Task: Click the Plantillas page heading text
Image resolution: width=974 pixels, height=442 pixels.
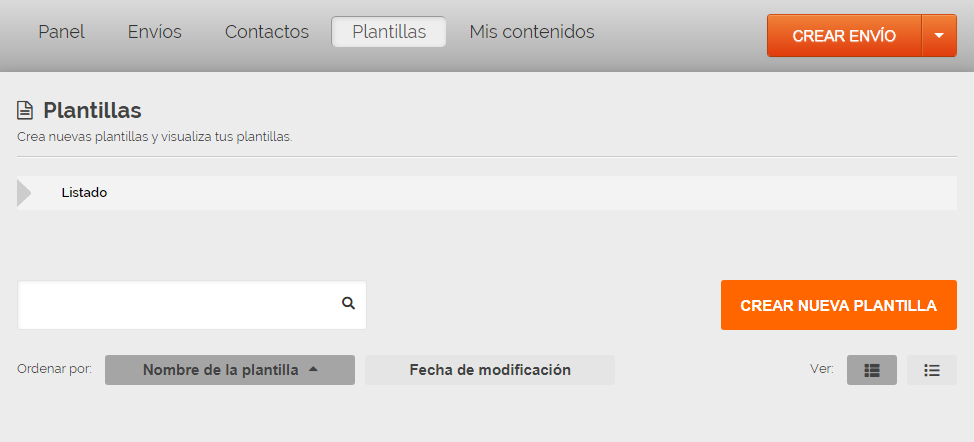Action: (x=92, y=110)
